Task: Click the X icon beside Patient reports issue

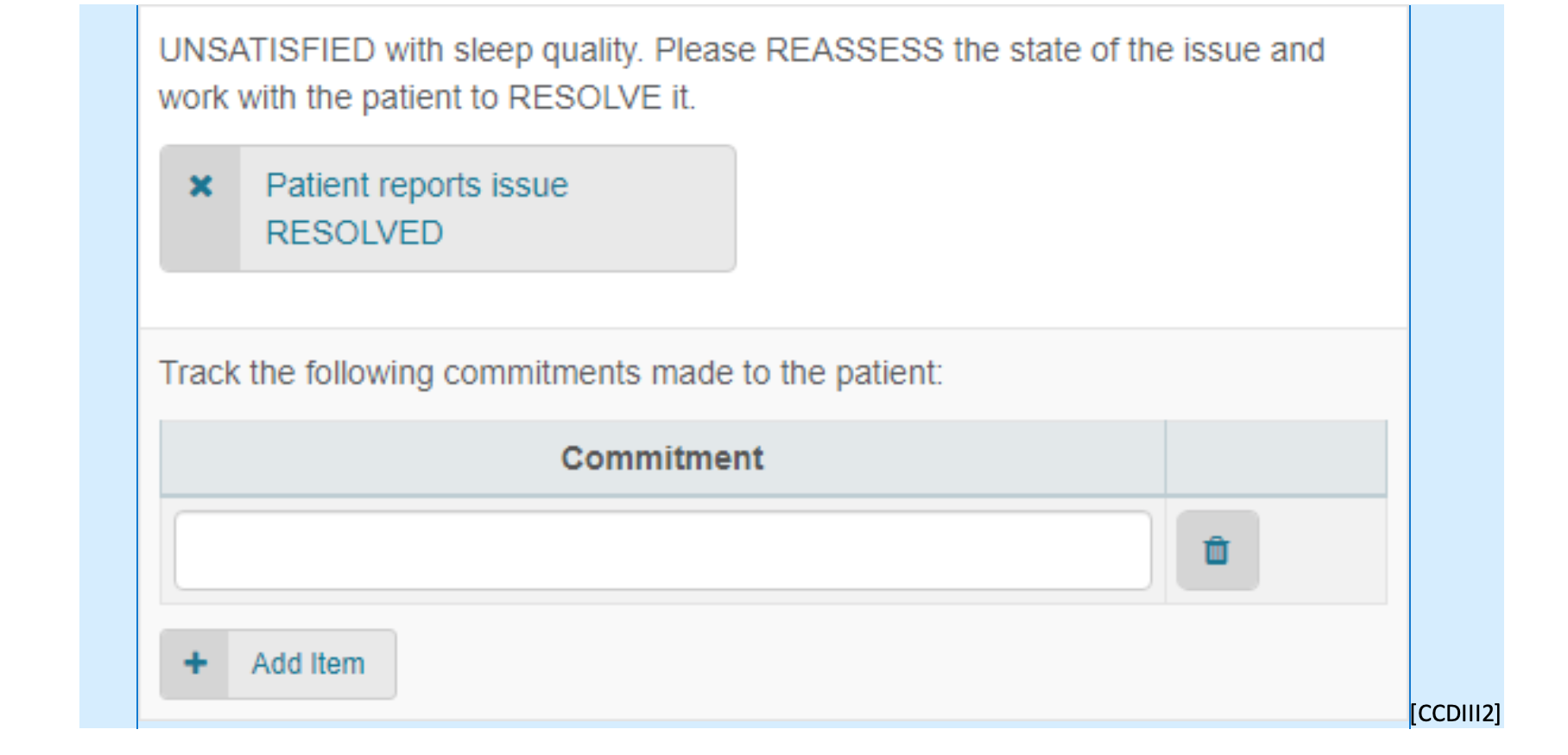Action: click(x=200, y=186)
